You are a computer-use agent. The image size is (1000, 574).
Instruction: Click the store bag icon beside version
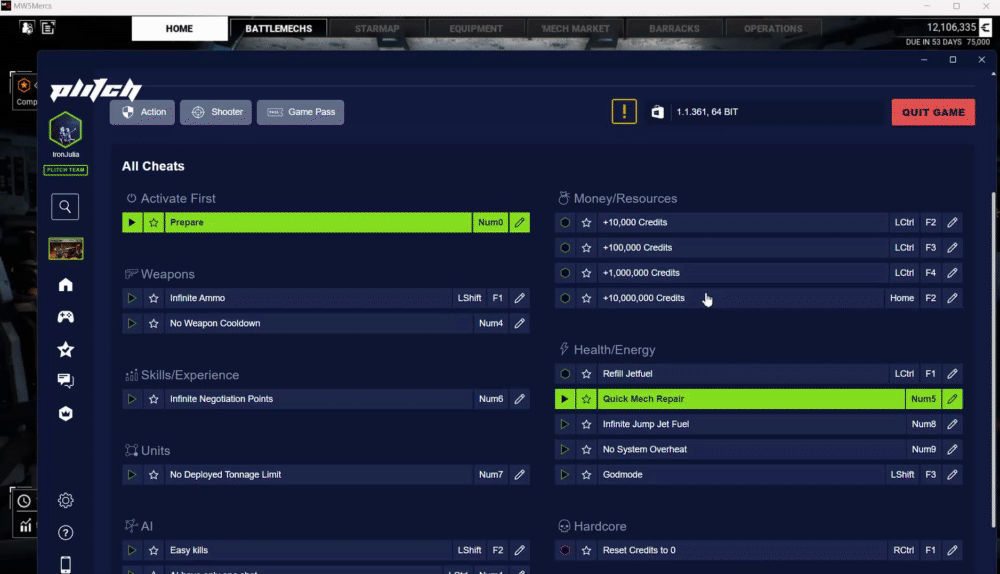tap(658, 112)
